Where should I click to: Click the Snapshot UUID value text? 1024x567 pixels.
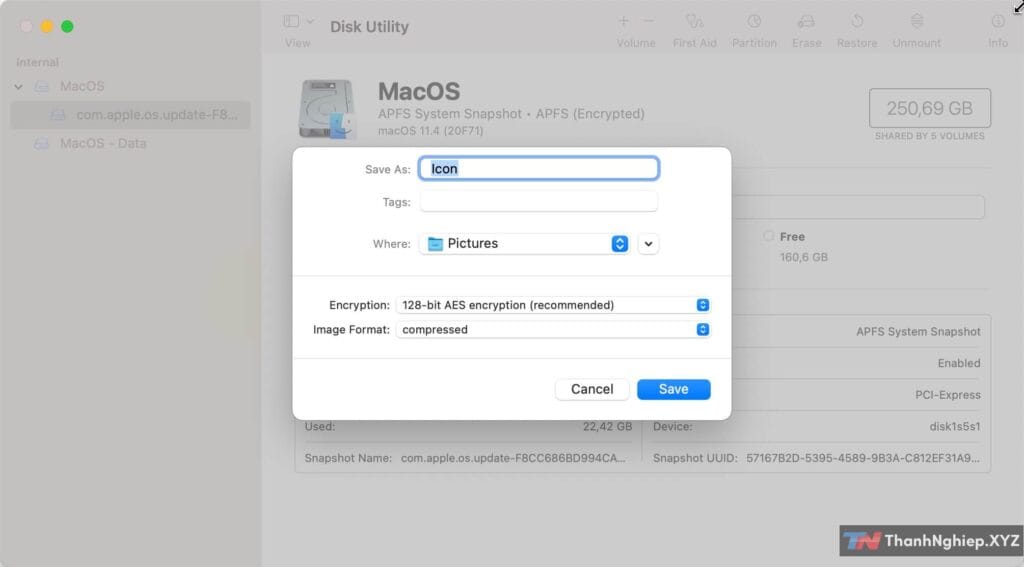pyautogui.click(x=863, y=458)
